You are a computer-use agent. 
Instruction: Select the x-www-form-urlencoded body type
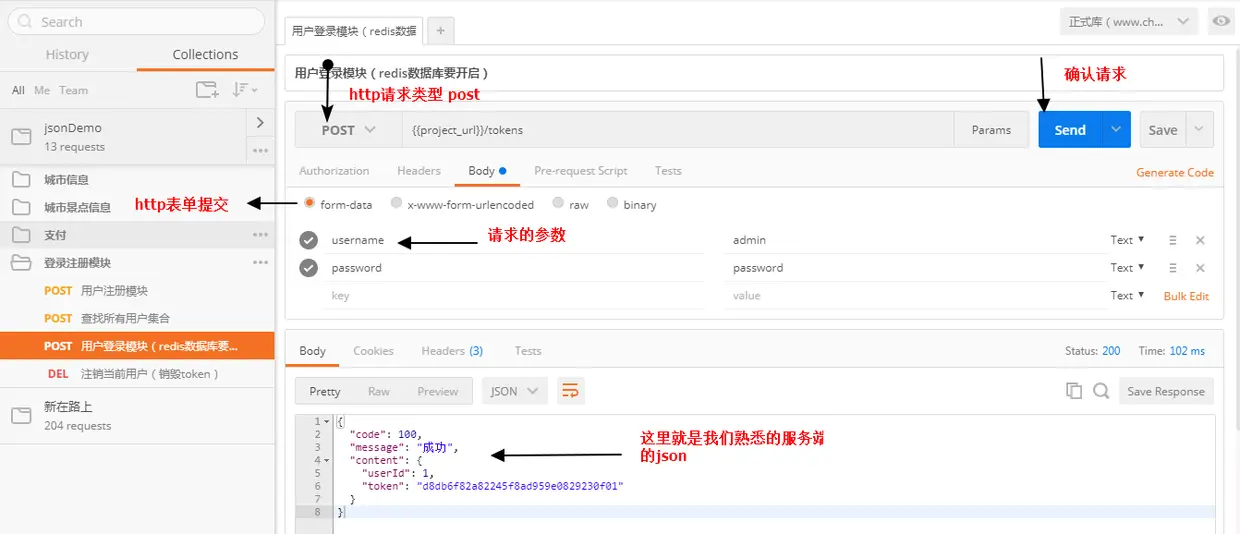tap(397, 204)
